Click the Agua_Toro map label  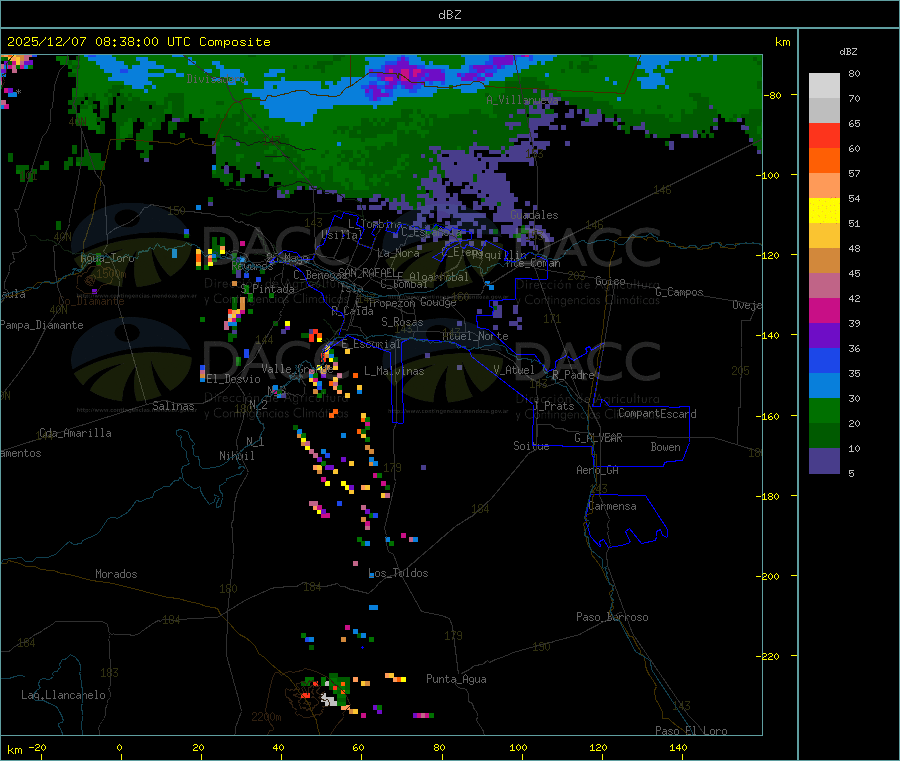107,258
